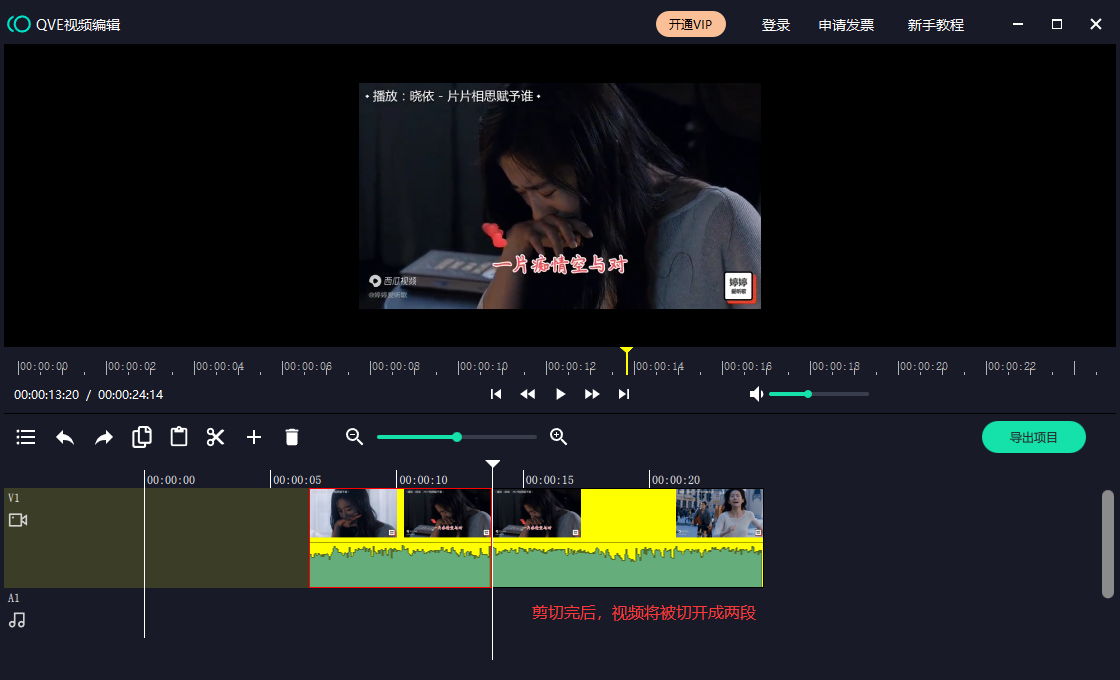This screenshot has height=680, width=1120.
Task: Zoom out the timeline
Action: [354, 437]
